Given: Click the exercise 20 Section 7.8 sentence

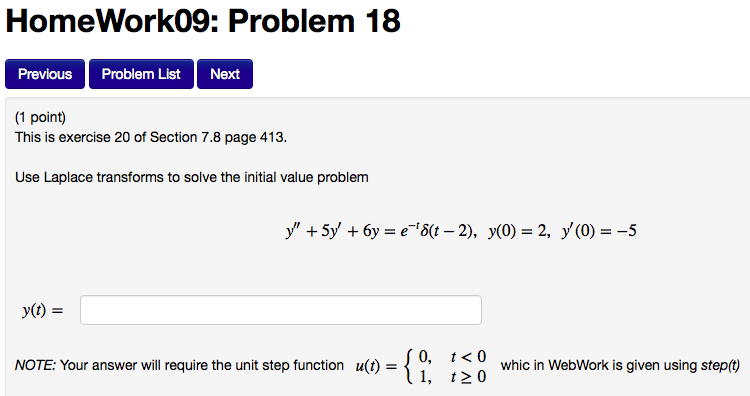Looking at the screenshot, I should click(x=151, y=138).
